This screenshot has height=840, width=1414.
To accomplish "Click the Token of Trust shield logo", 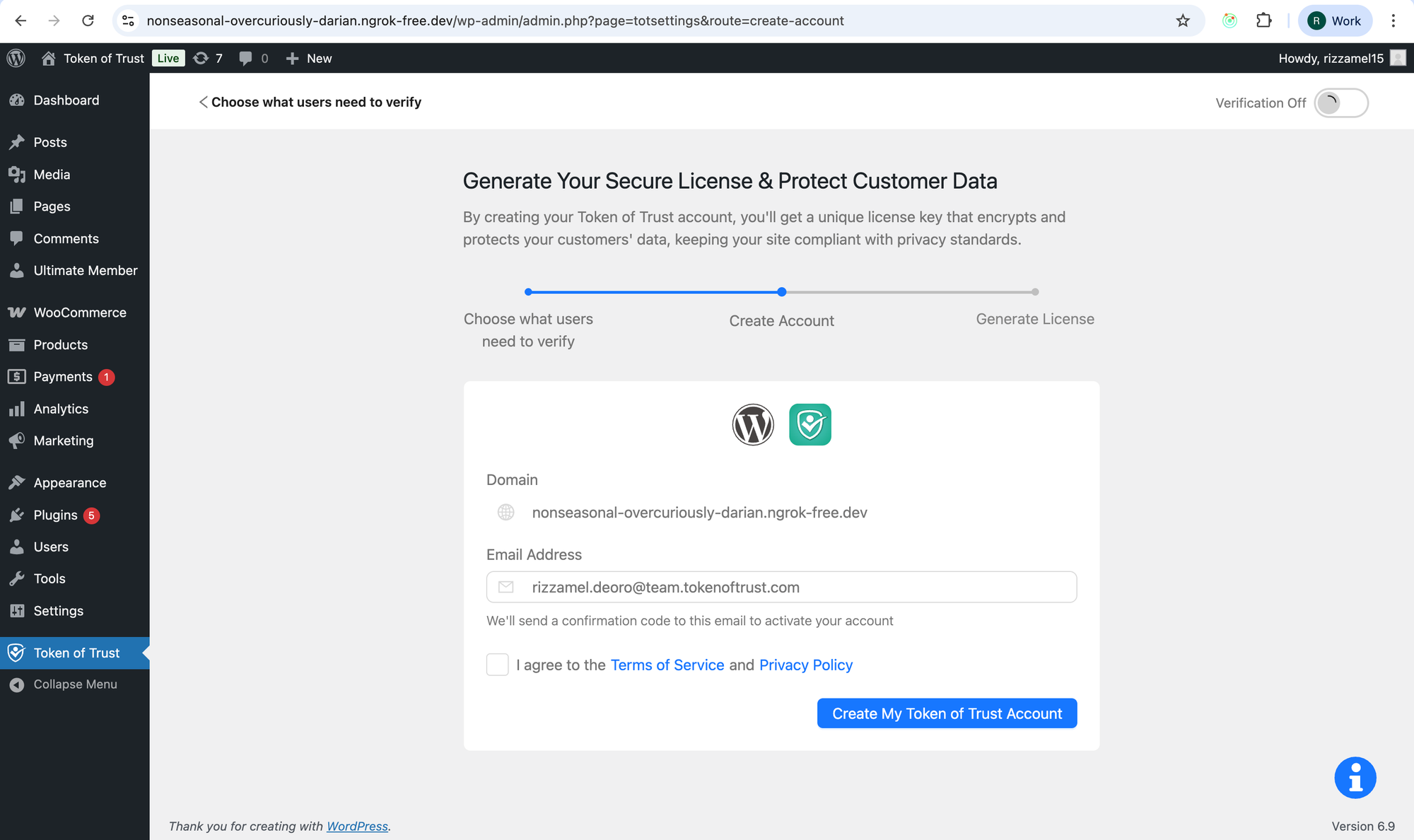I will click(x=810, y=424).
